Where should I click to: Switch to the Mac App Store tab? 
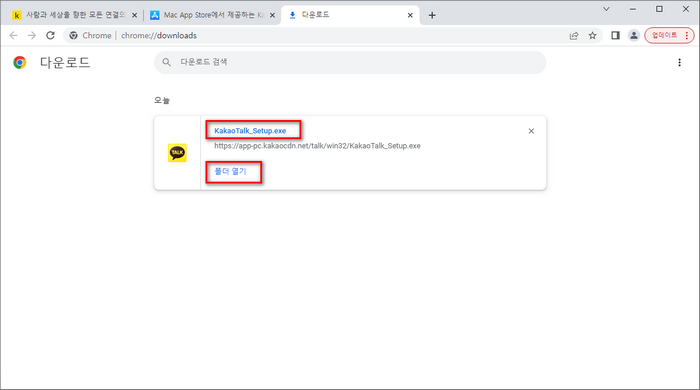click(212, 15)
